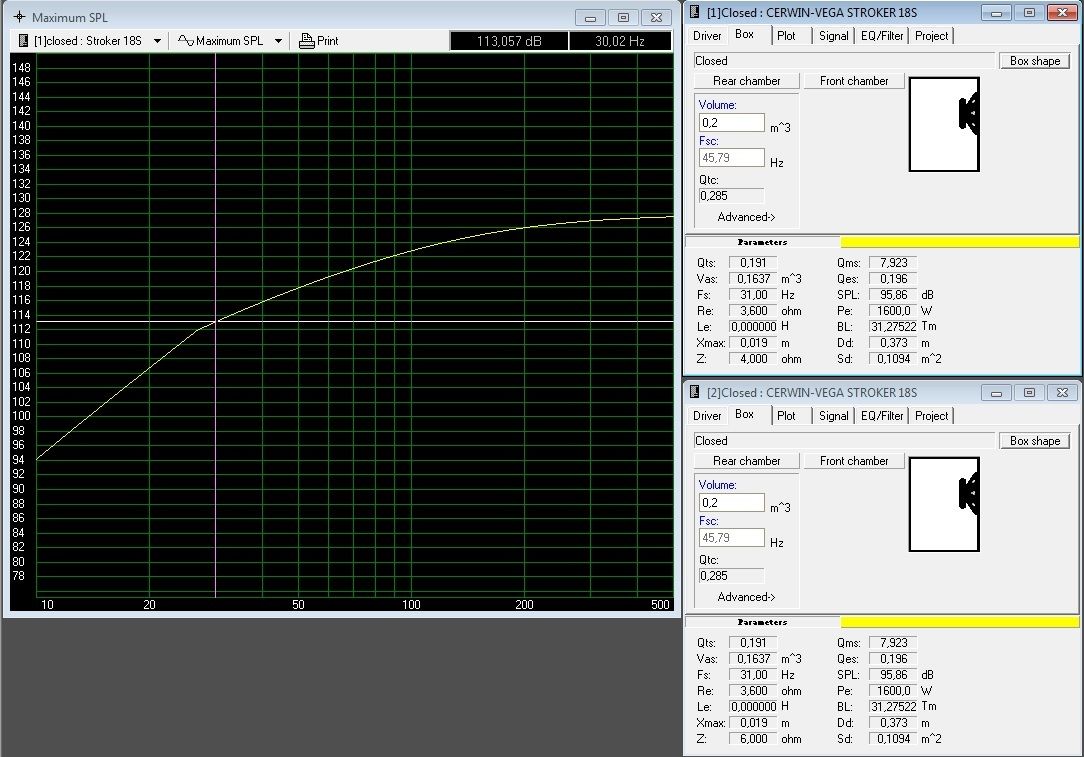The width and height of the screenshot is (1084, 757).
Task: Switch to the Plot tab in window [1]Closed
Action: click(x=786, y=36)
